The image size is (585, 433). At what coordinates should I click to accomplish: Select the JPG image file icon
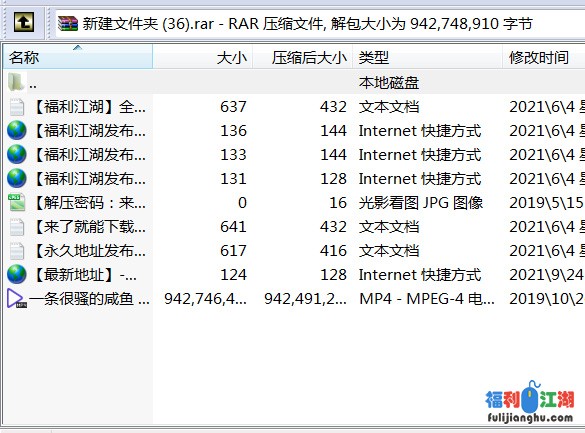pyautogui.click(x=17, y=202)
